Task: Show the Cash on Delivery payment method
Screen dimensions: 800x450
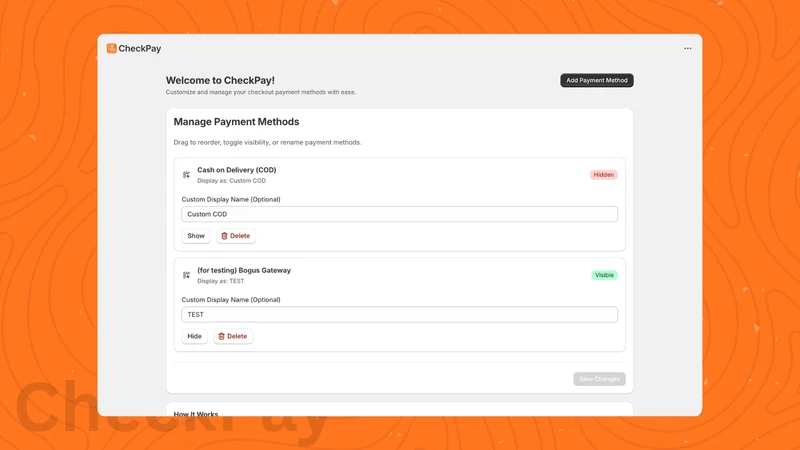Action: coord(196,236)
